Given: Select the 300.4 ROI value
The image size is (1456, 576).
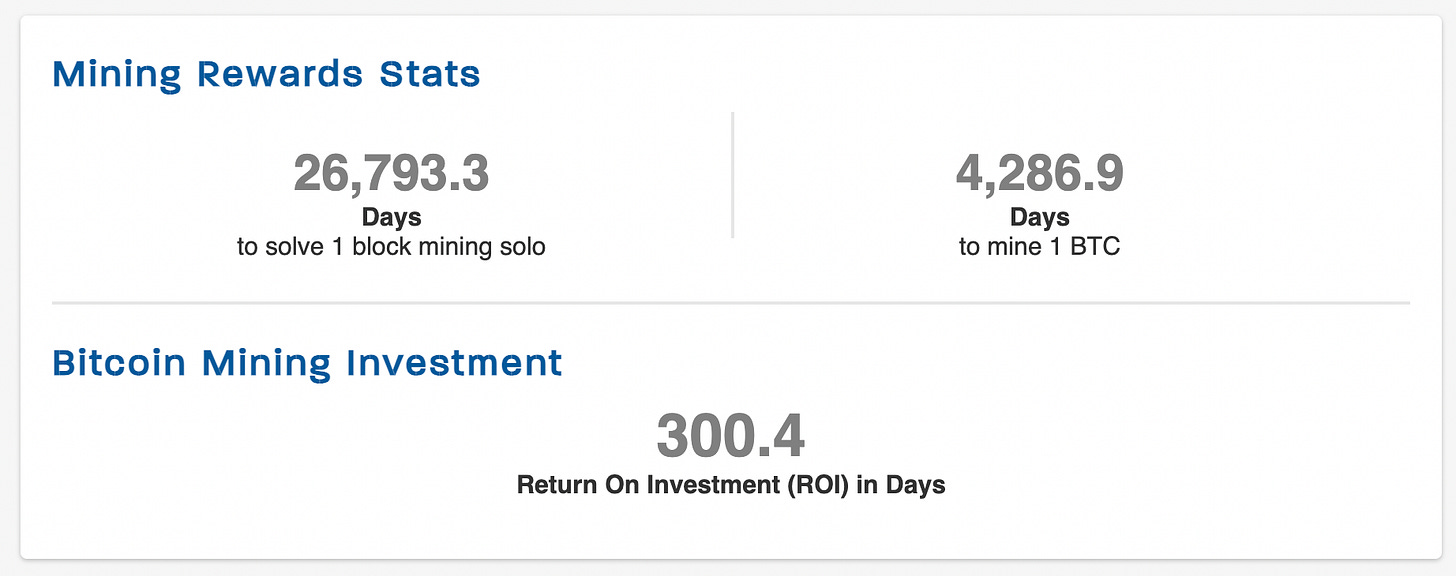Looking at the screenshot, I should click(731, 436).
